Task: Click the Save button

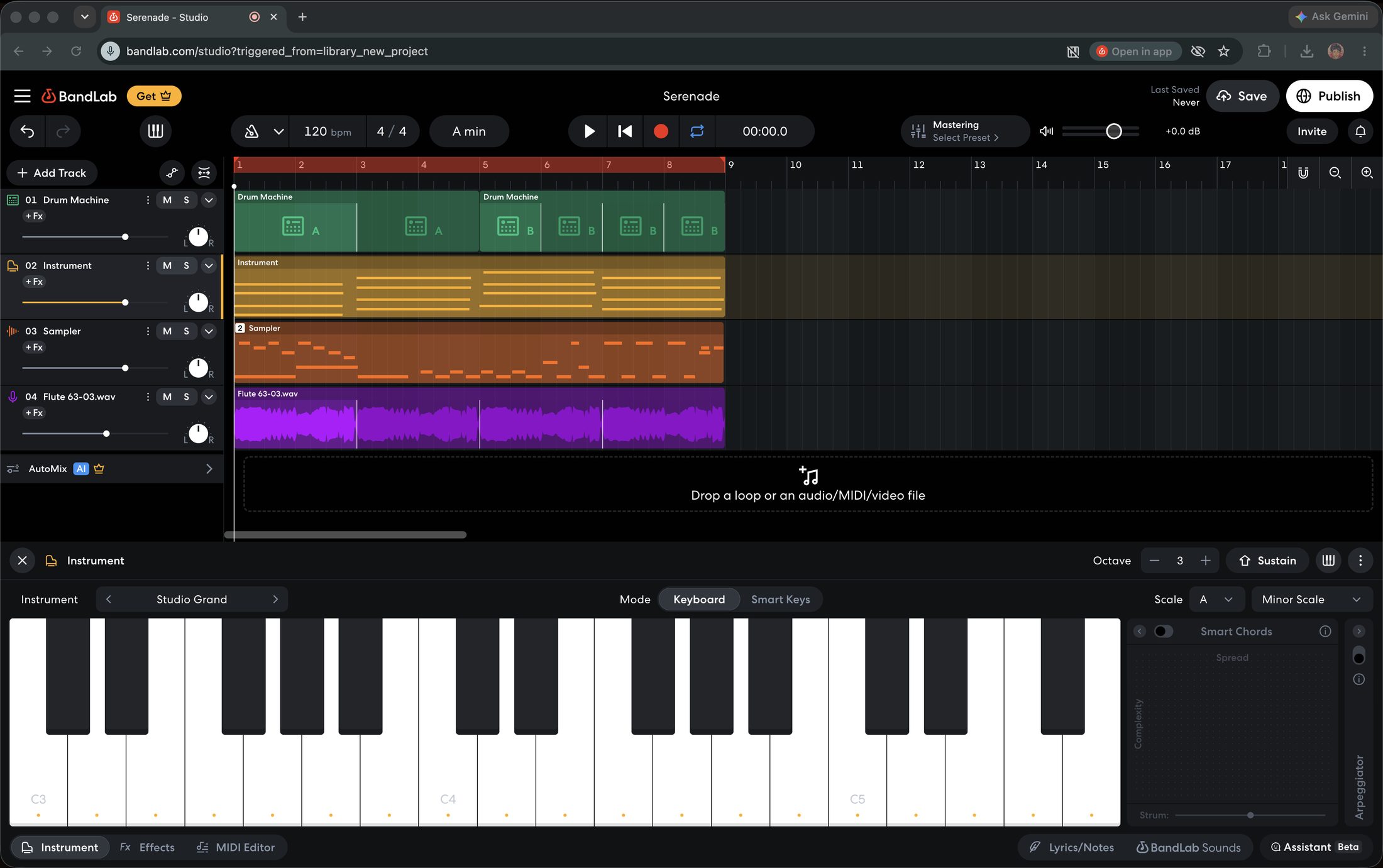Action: coord(1242,96)
